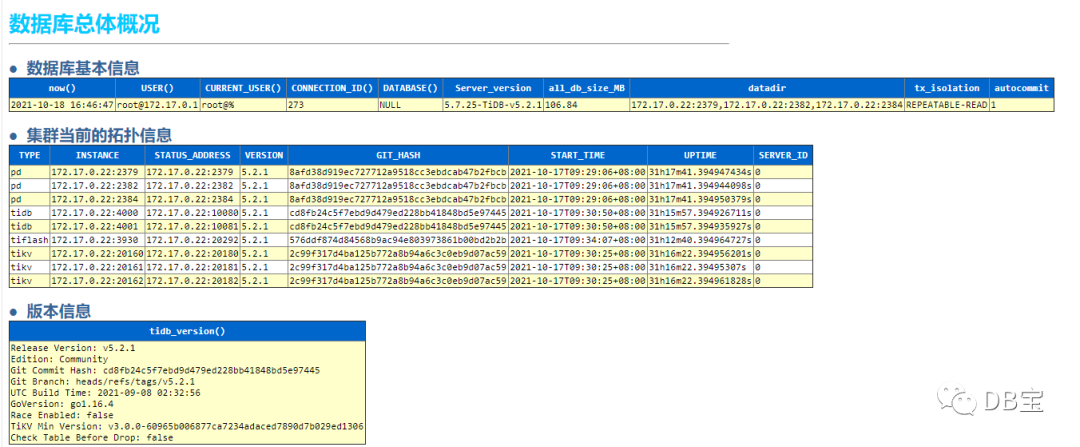Image resolution: width=1080 pixels, height=447 pixels.
Task: Select the GoVersion: go1.16.4 line
Action: coord(62,404)
